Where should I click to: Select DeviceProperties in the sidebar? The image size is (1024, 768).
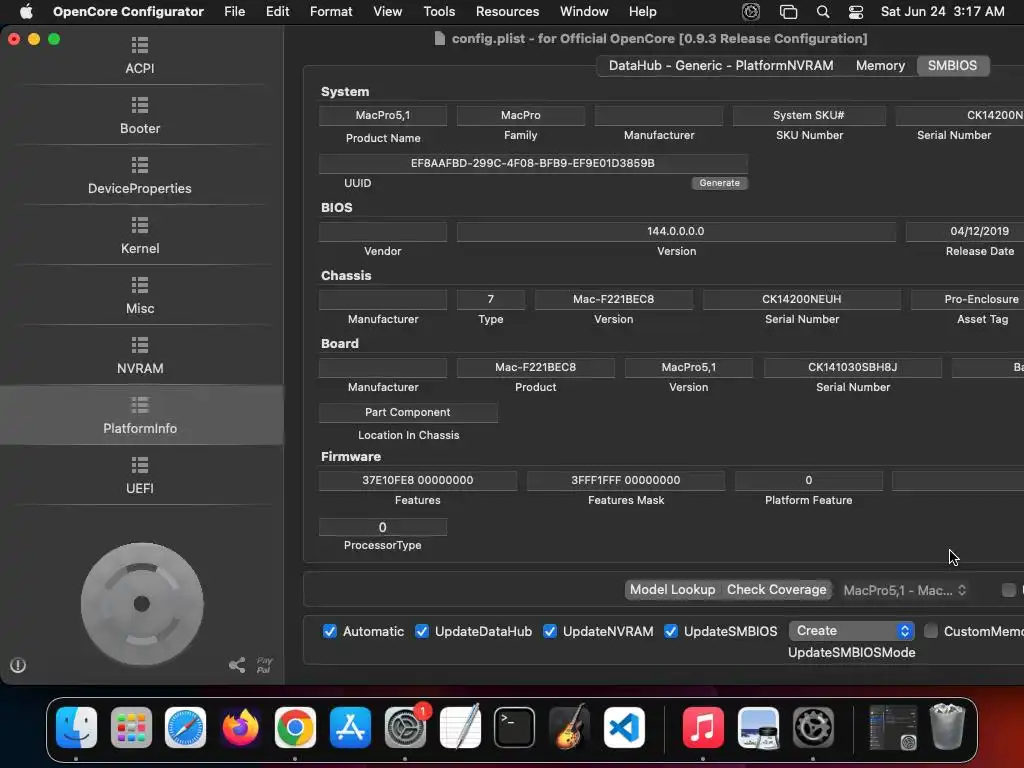pyautogui.click(x=140, y=176)
